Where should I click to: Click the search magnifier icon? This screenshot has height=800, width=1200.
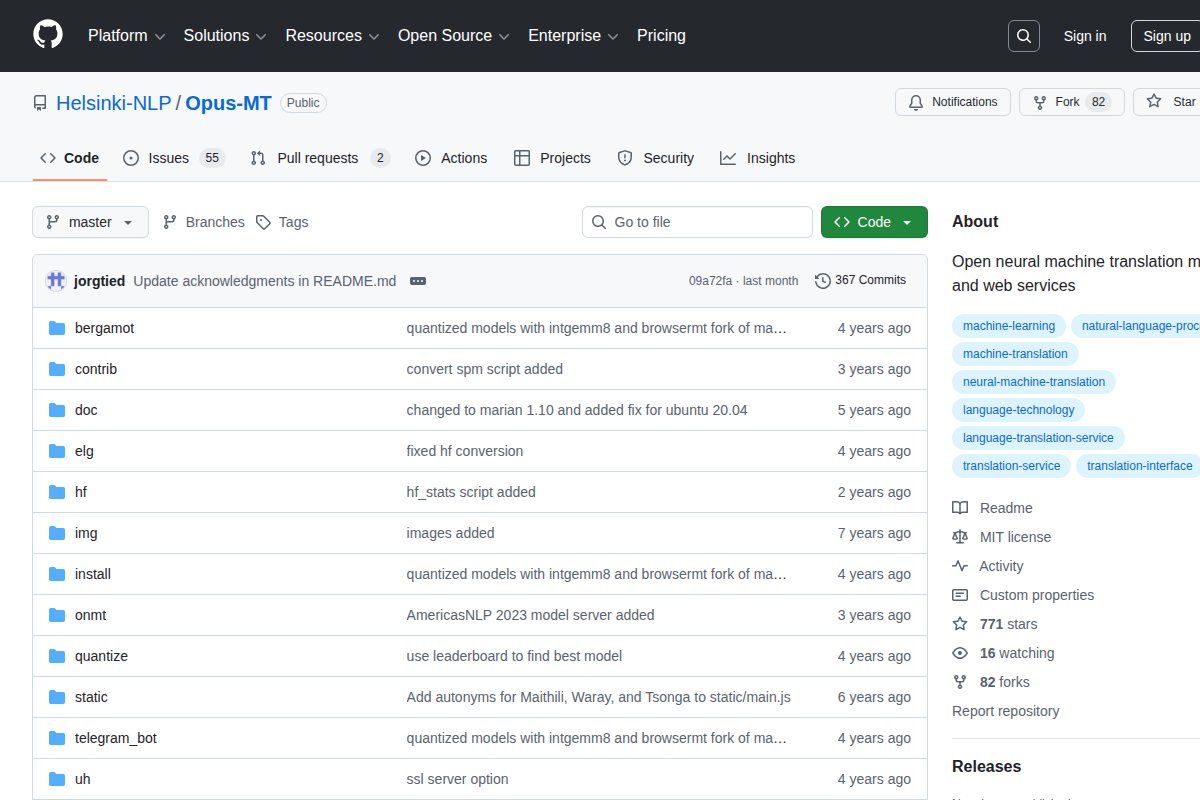point(1023,36)
